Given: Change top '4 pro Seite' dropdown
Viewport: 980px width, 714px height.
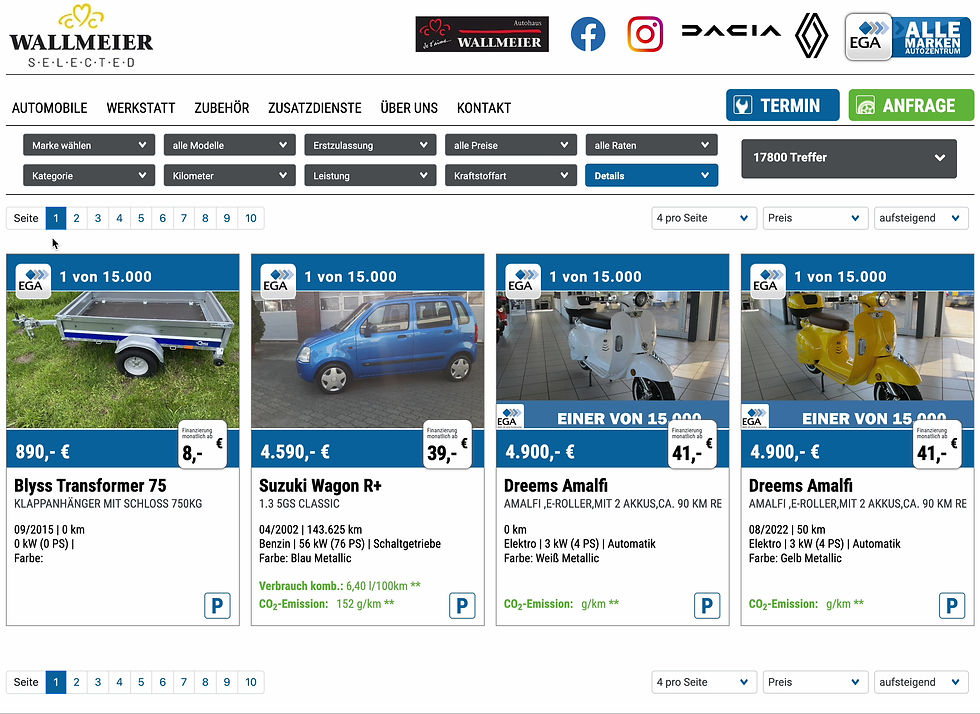Looking at the screenshot, I should pyautogui.click(x=704, y=218).
